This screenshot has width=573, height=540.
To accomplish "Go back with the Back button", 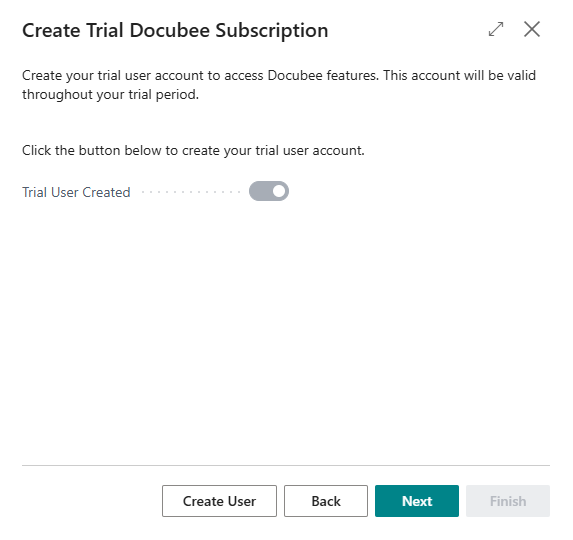I will pos(326,501).
